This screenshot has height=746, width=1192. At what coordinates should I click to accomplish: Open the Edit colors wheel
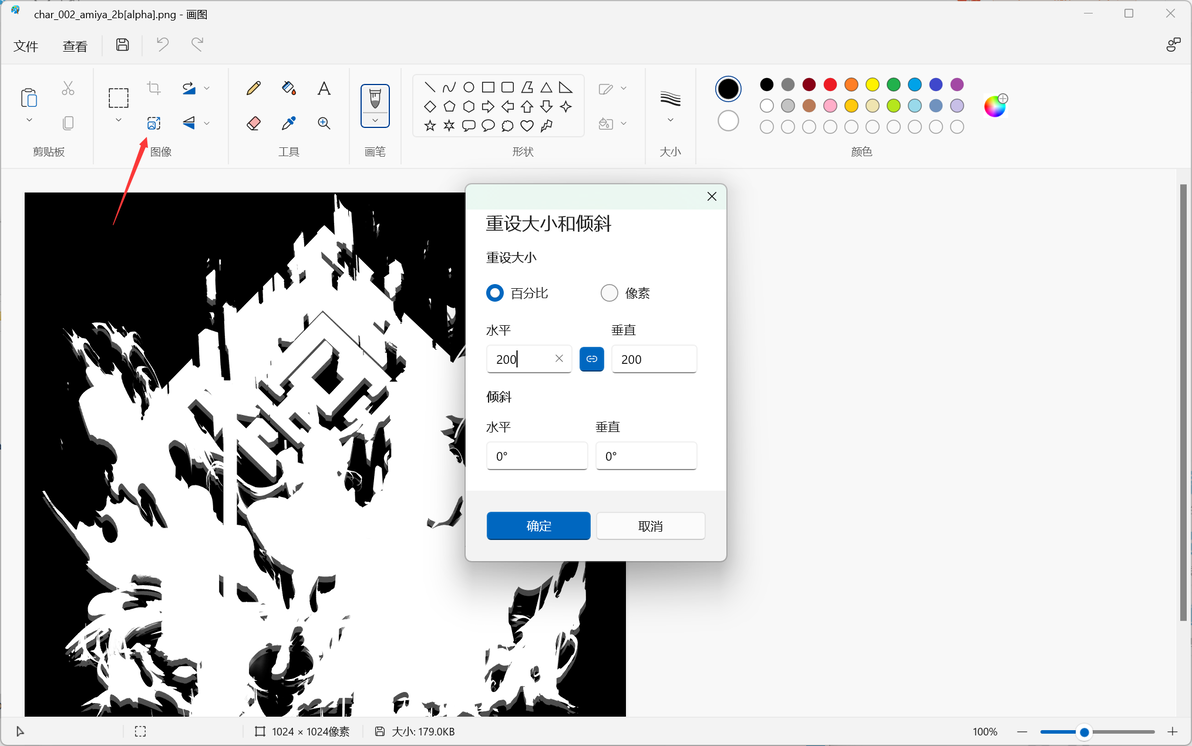coord(995,106)
